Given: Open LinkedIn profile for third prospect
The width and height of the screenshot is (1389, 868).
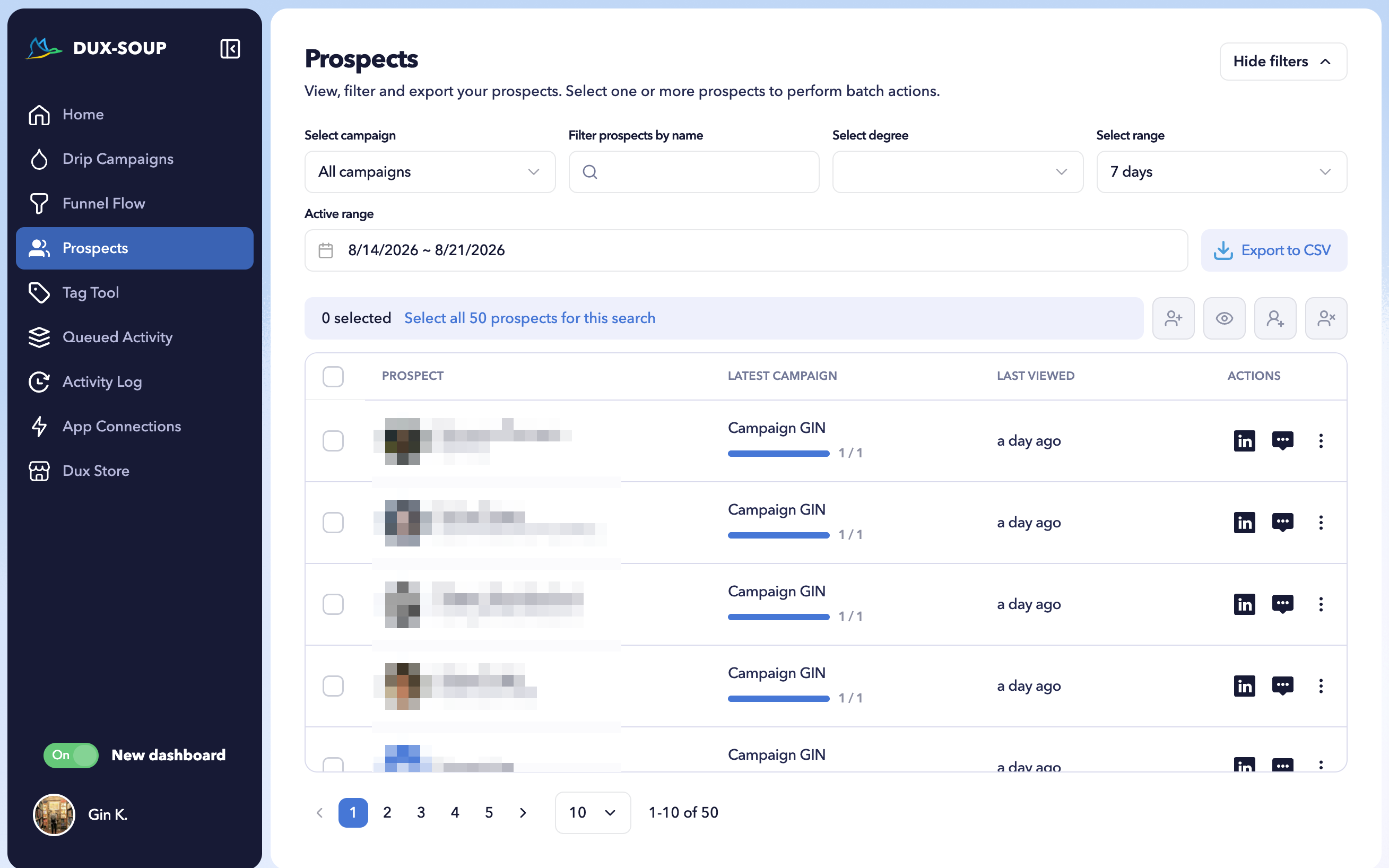Looking at the screenshot, I should click(x=1244, y=604).
